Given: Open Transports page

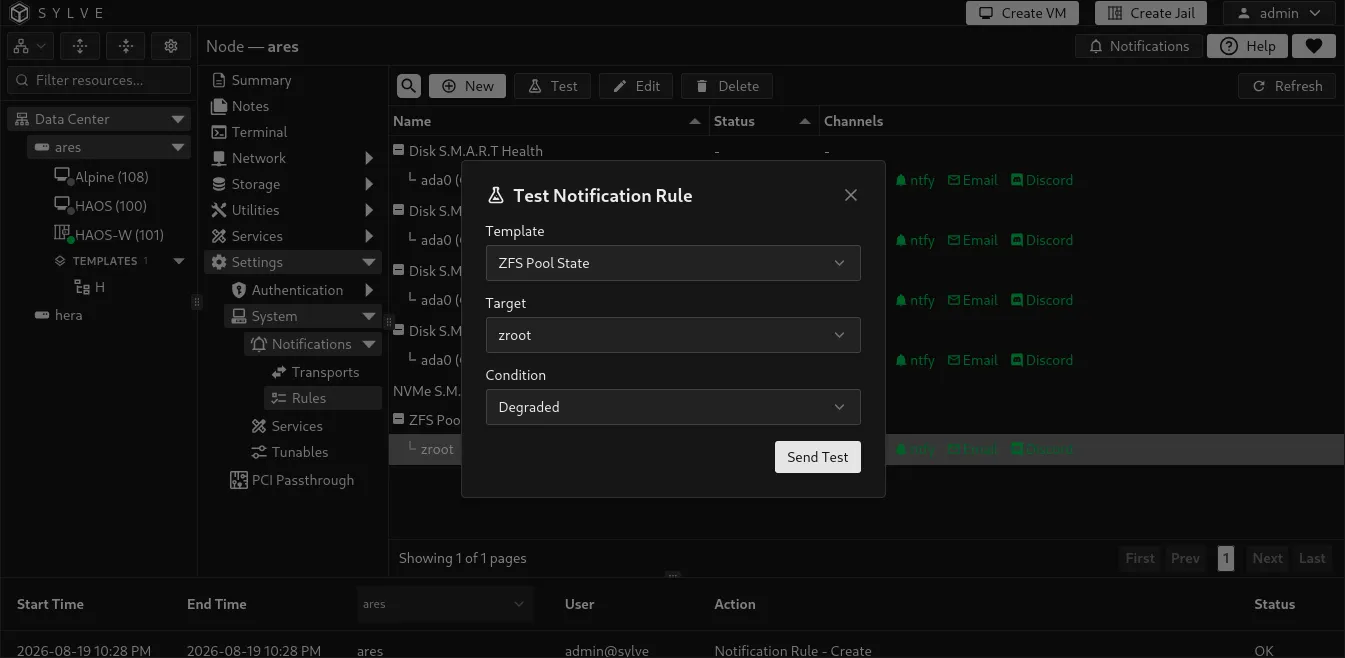Looking at the screenshot, I should click(314, 372).
